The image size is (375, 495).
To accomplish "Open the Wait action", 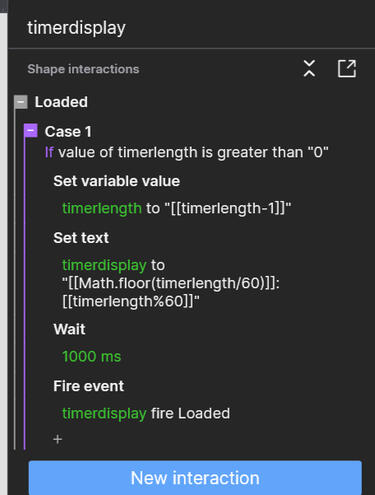I will point(69,329).
